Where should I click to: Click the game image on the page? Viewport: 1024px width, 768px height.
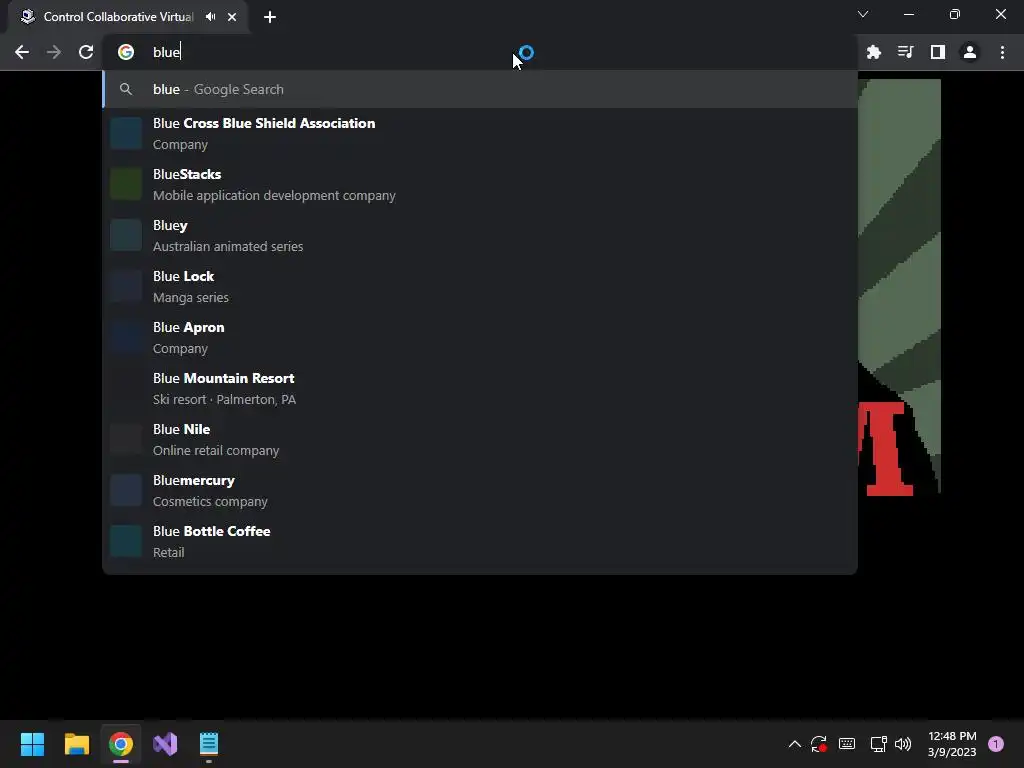[x=899, y=287]
